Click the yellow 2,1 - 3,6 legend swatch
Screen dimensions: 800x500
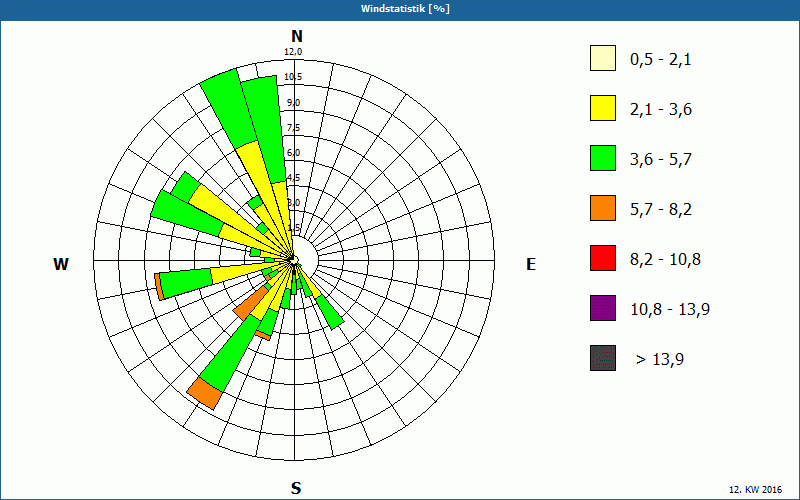pyautogui.click(x=603, y=108)
